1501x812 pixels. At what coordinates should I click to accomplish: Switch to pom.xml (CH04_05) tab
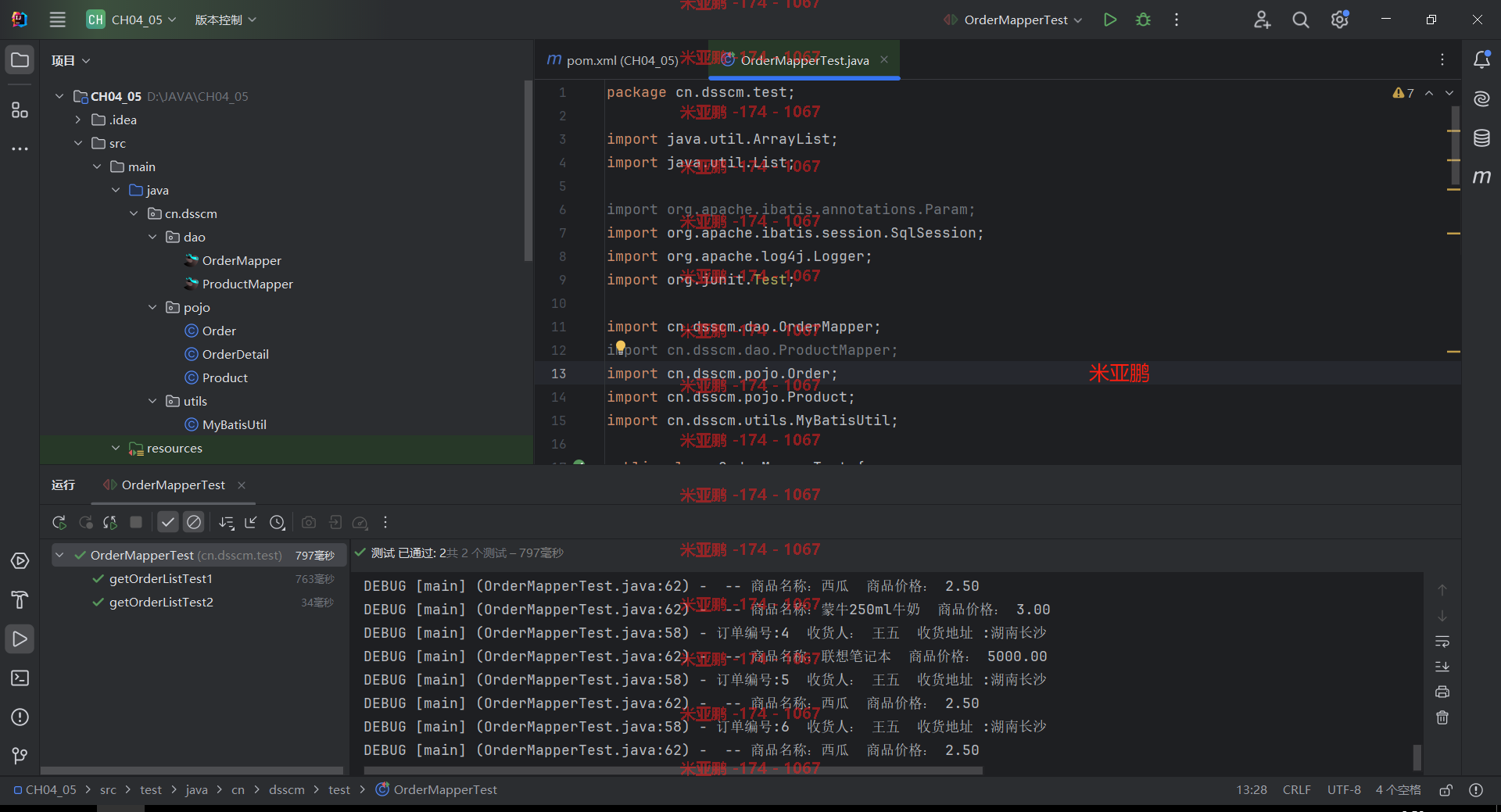613,60
